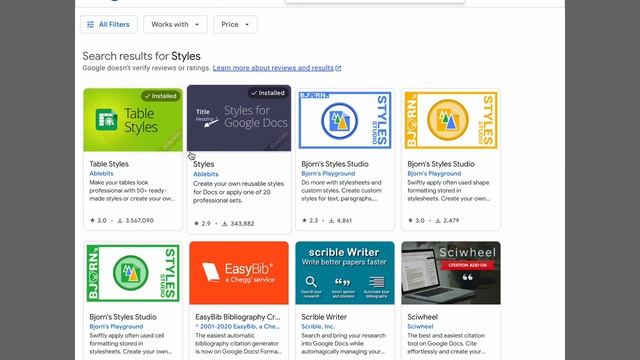Click the arrow caret on Price
Image resolution: width=640 pixels, height=360 pixels.
click(247, 25)
